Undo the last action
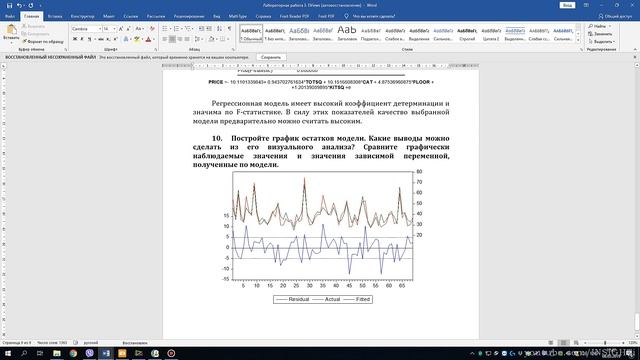 [x=19, y=5]
